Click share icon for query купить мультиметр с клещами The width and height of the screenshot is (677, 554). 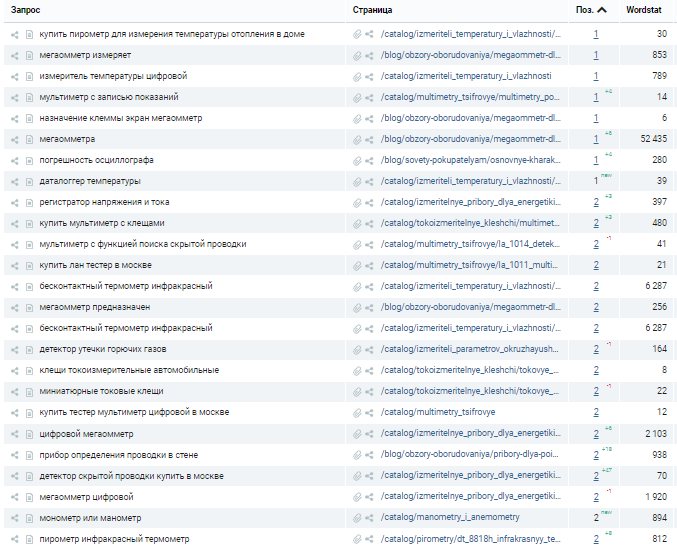(x=15, y=224)
